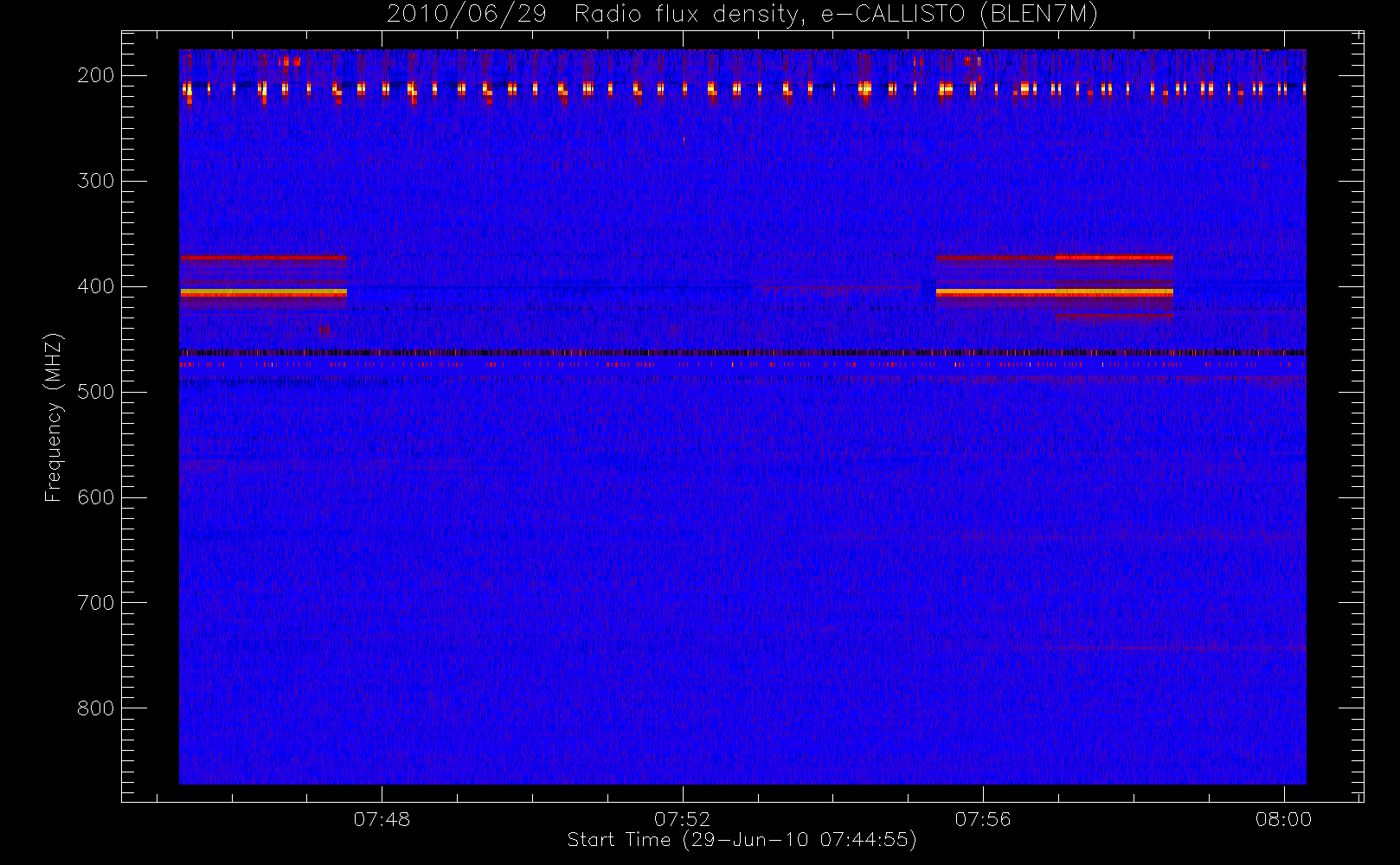Click the 600 frequency tick label
This screenshot has height=865, width=1400.
tap(95, 497)
